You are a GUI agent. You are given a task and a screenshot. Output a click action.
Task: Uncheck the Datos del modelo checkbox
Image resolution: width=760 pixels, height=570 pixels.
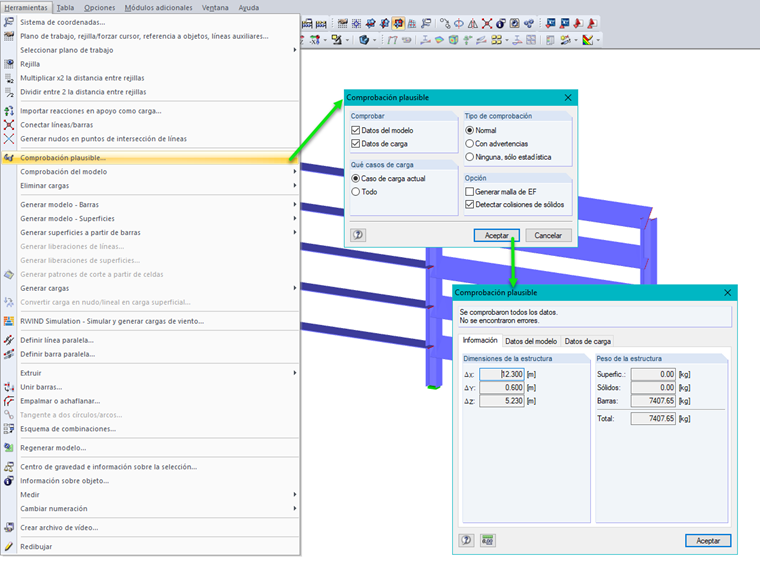(355, 130)
